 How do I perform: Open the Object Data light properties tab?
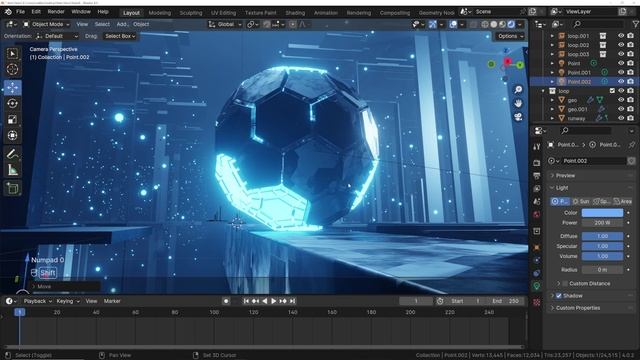(x=537, y=286)
